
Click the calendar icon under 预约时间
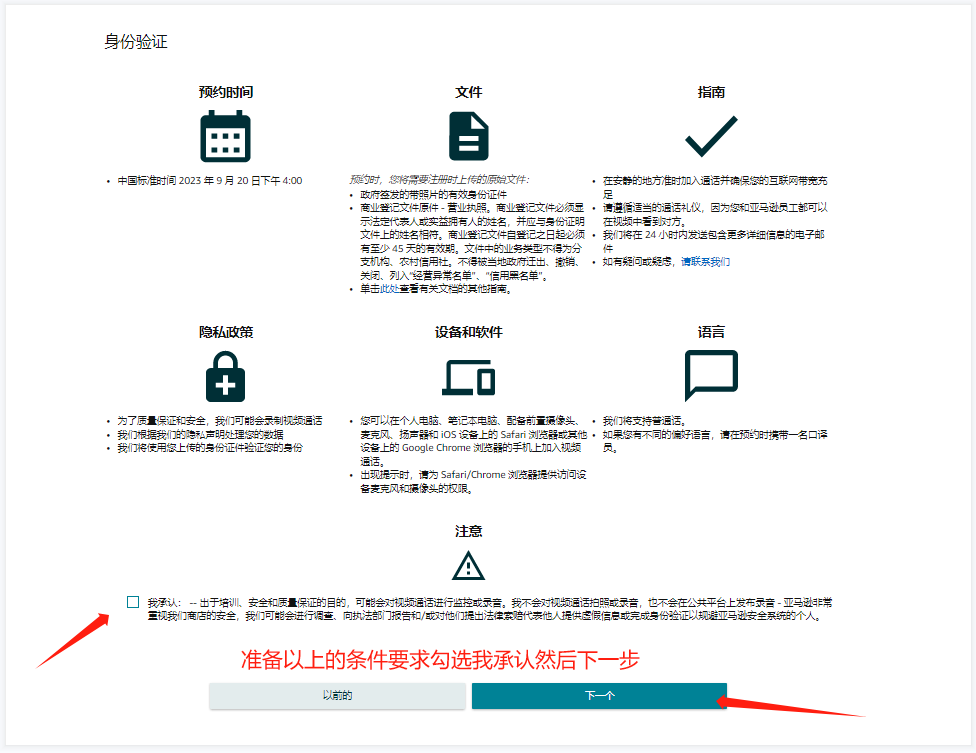coord(225,136)
